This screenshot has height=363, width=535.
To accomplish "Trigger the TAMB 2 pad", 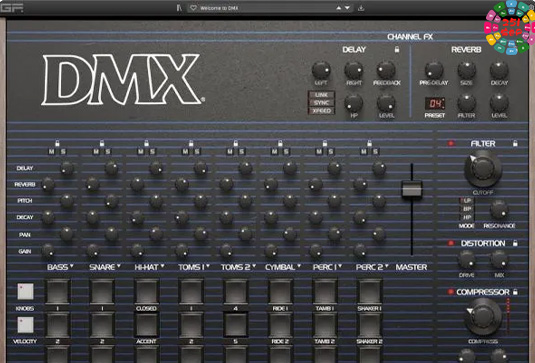I will [325, 324].
